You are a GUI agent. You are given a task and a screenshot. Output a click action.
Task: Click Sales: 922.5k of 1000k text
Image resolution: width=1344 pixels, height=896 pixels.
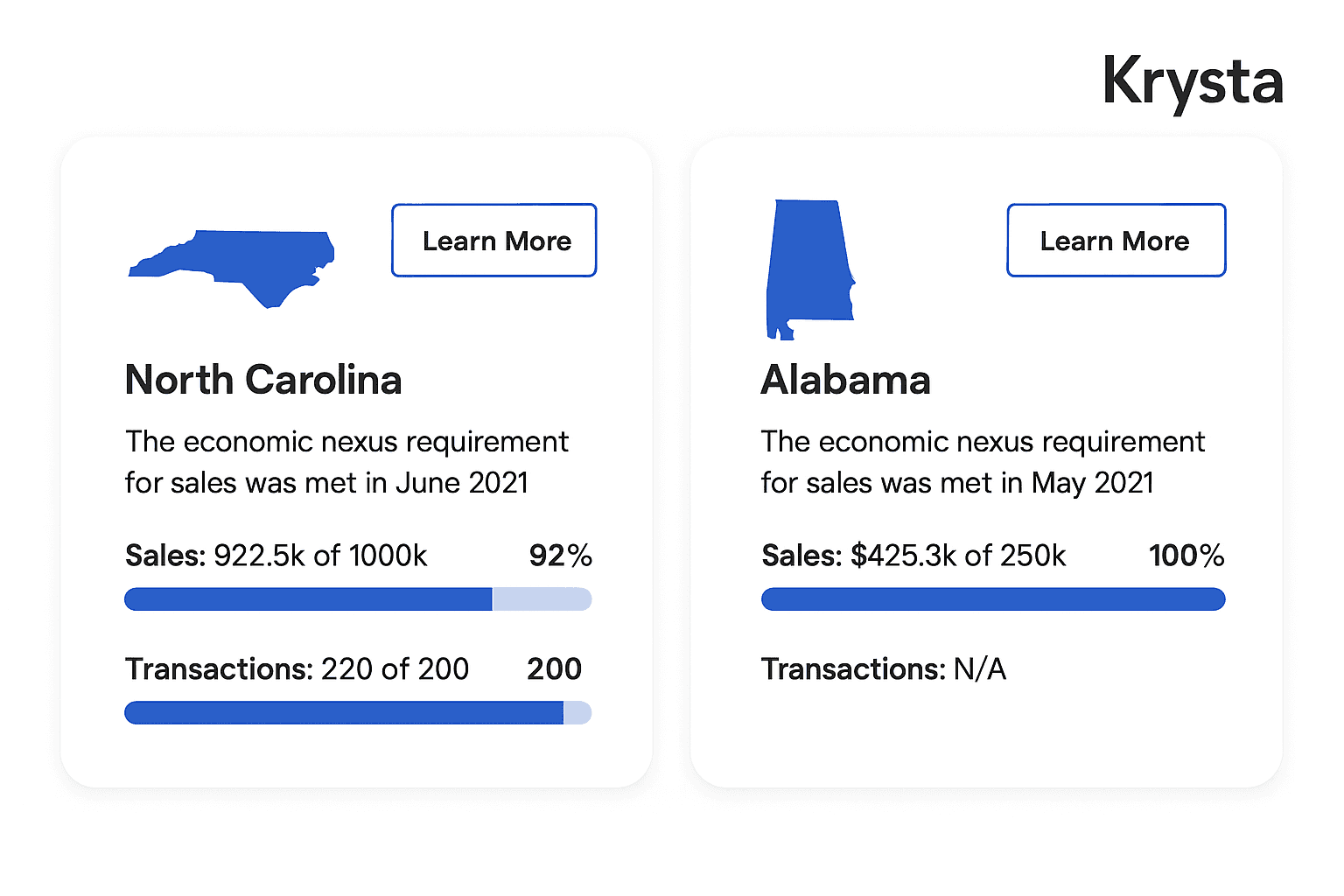[276, 556]
